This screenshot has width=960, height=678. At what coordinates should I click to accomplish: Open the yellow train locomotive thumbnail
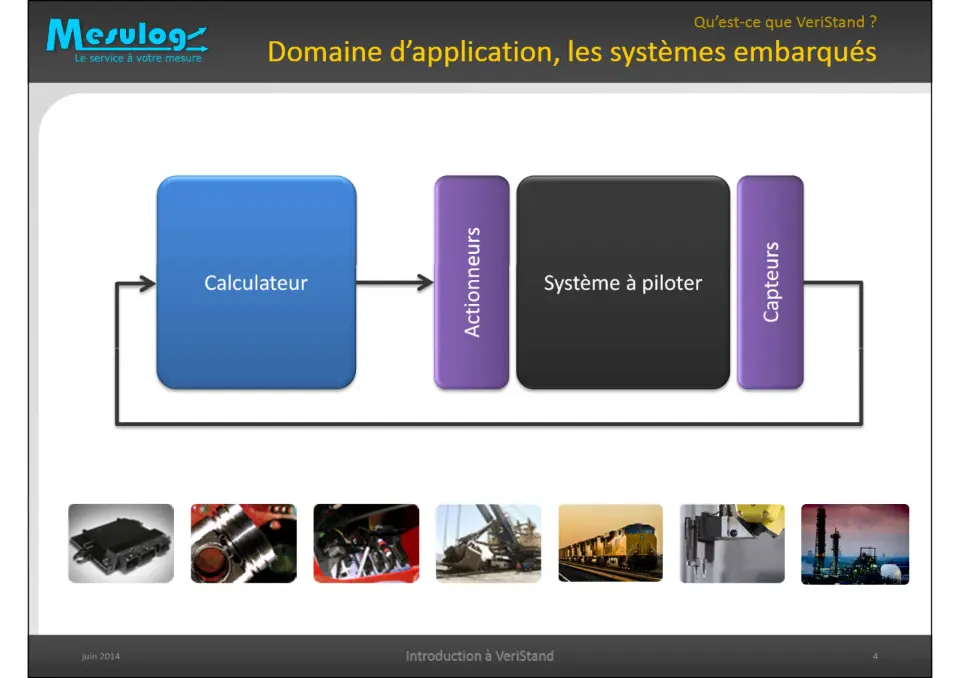[610, 543]
